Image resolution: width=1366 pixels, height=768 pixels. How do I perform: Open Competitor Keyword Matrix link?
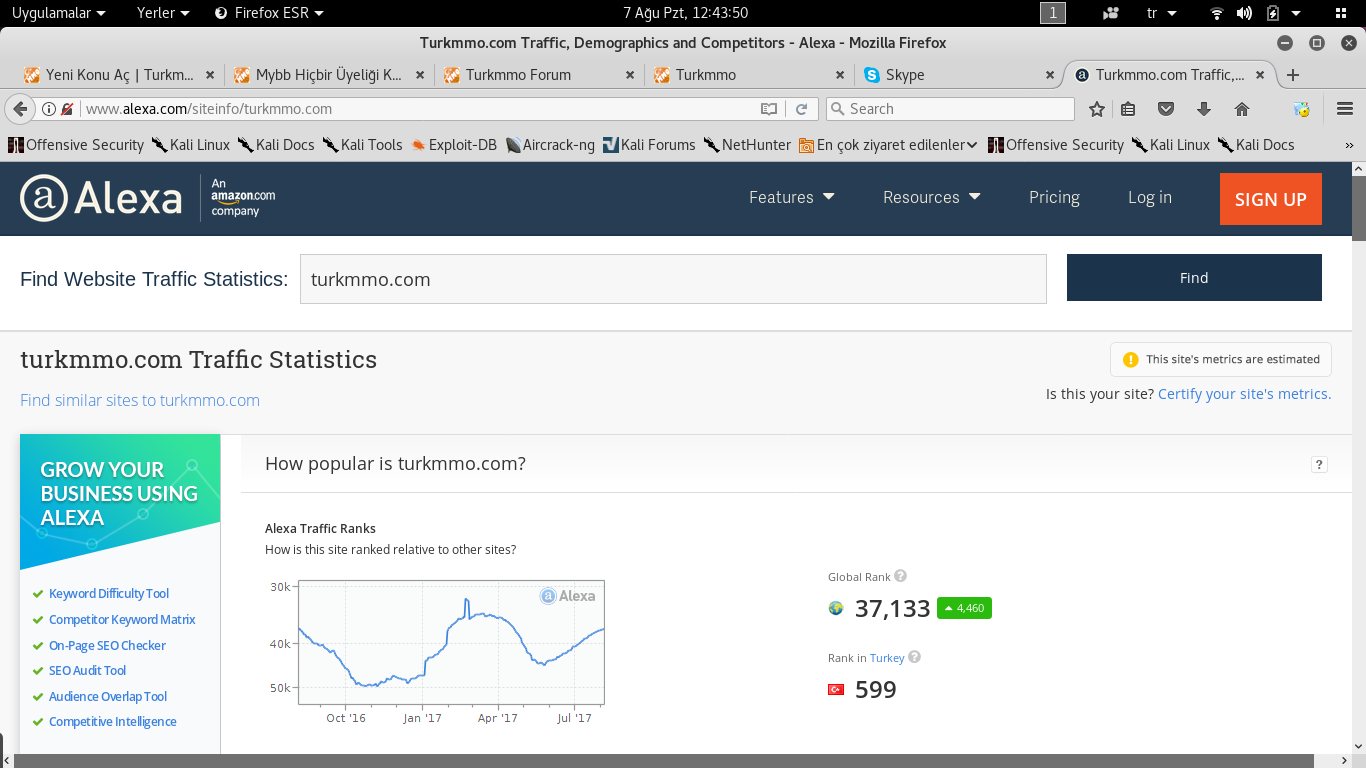[122, 620]
